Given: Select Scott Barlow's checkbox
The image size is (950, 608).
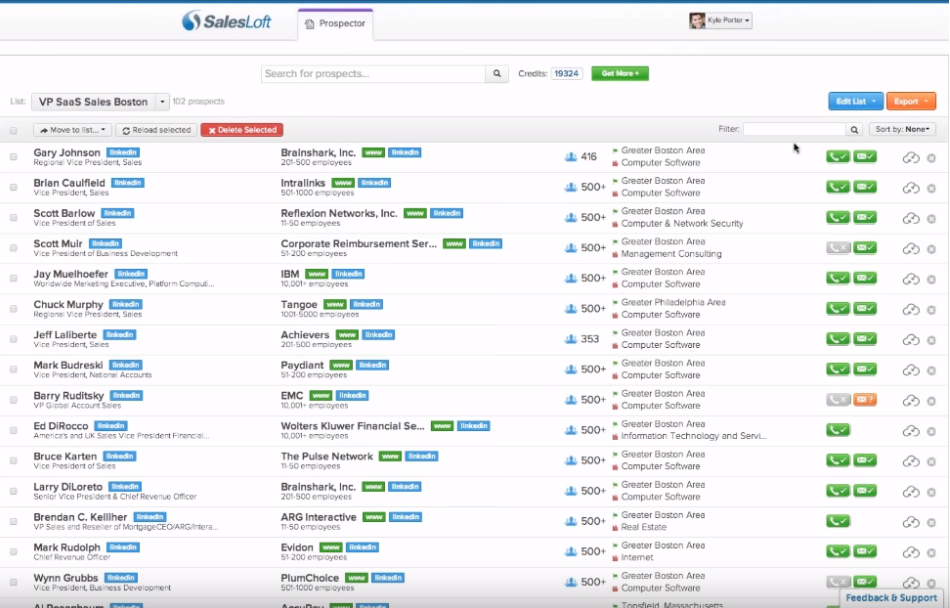Looking at the screenshot, I should pos(13,217).
